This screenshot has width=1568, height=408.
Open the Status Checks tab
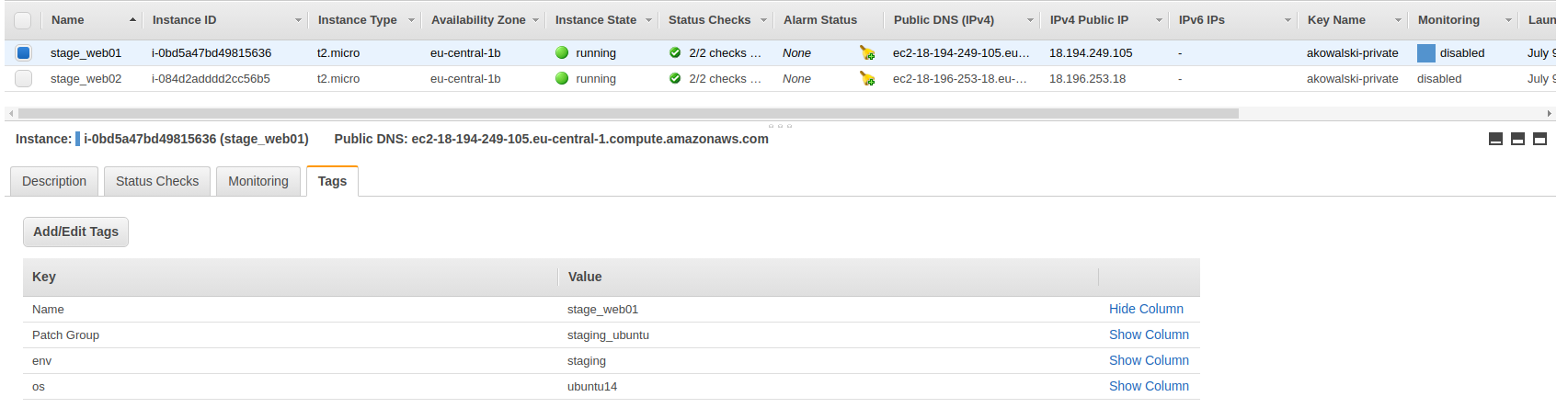coord(157,181)
